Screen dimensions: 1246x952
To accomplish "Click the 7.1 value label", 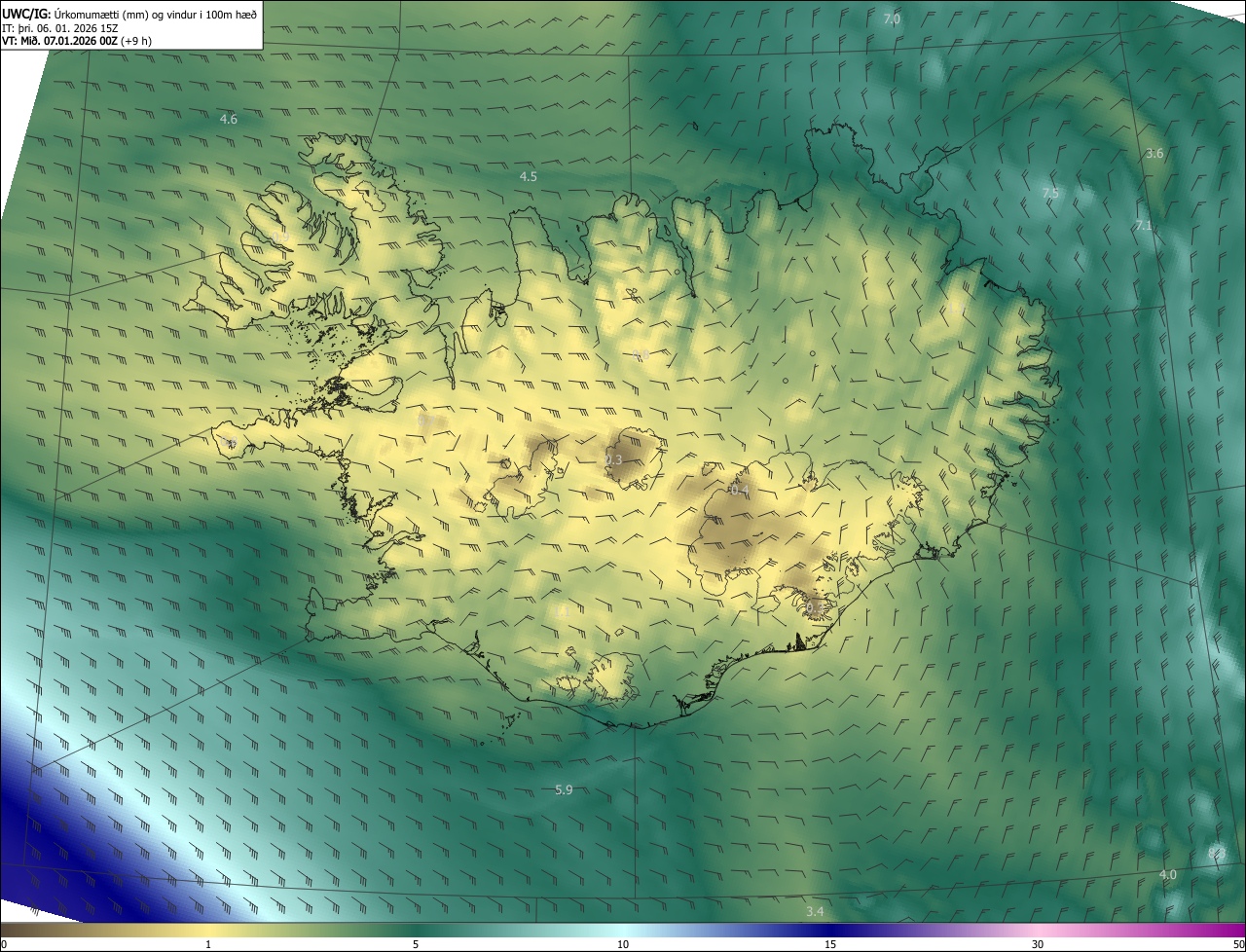I will [1144, 226].
